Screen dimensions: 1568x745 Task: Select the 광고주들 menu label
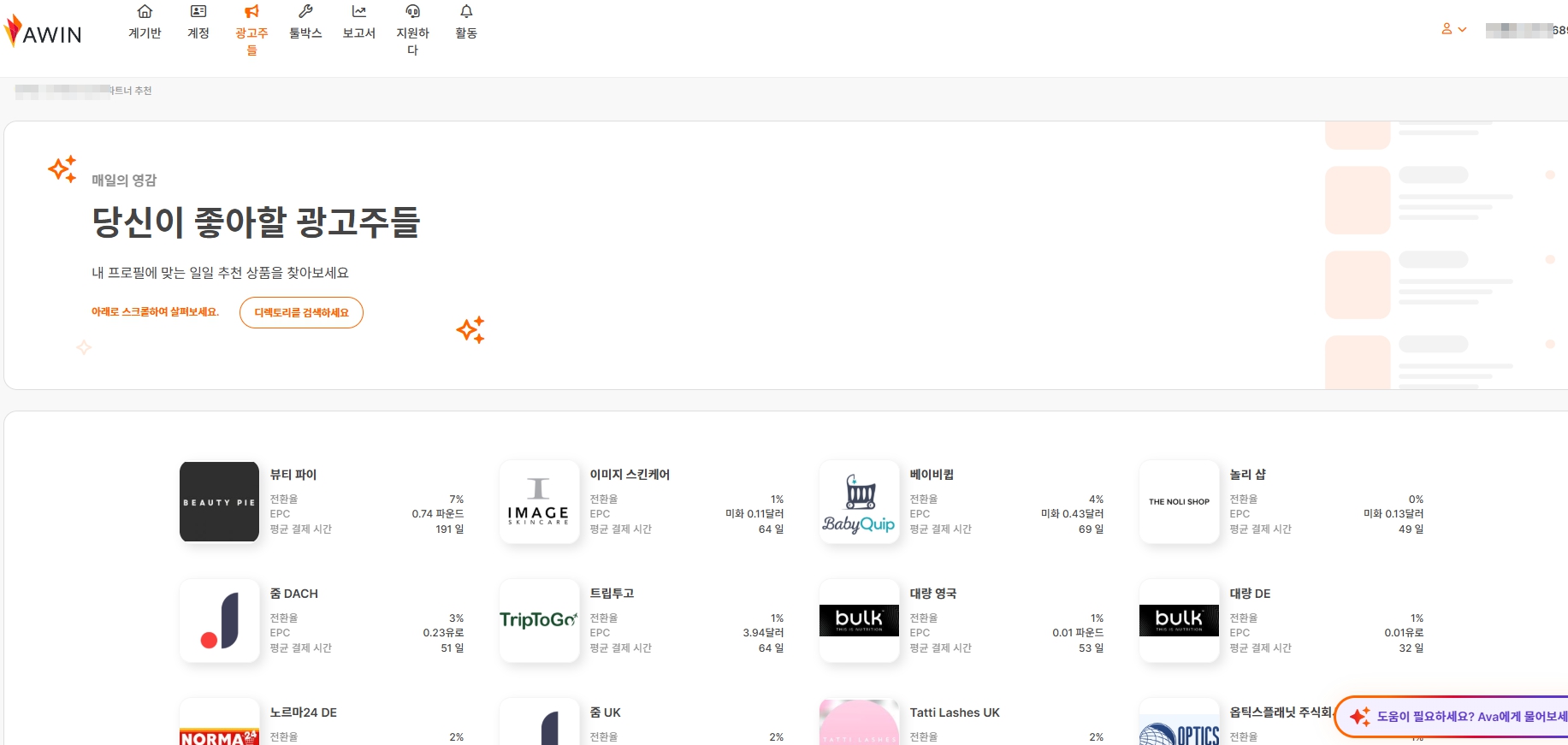251,41
